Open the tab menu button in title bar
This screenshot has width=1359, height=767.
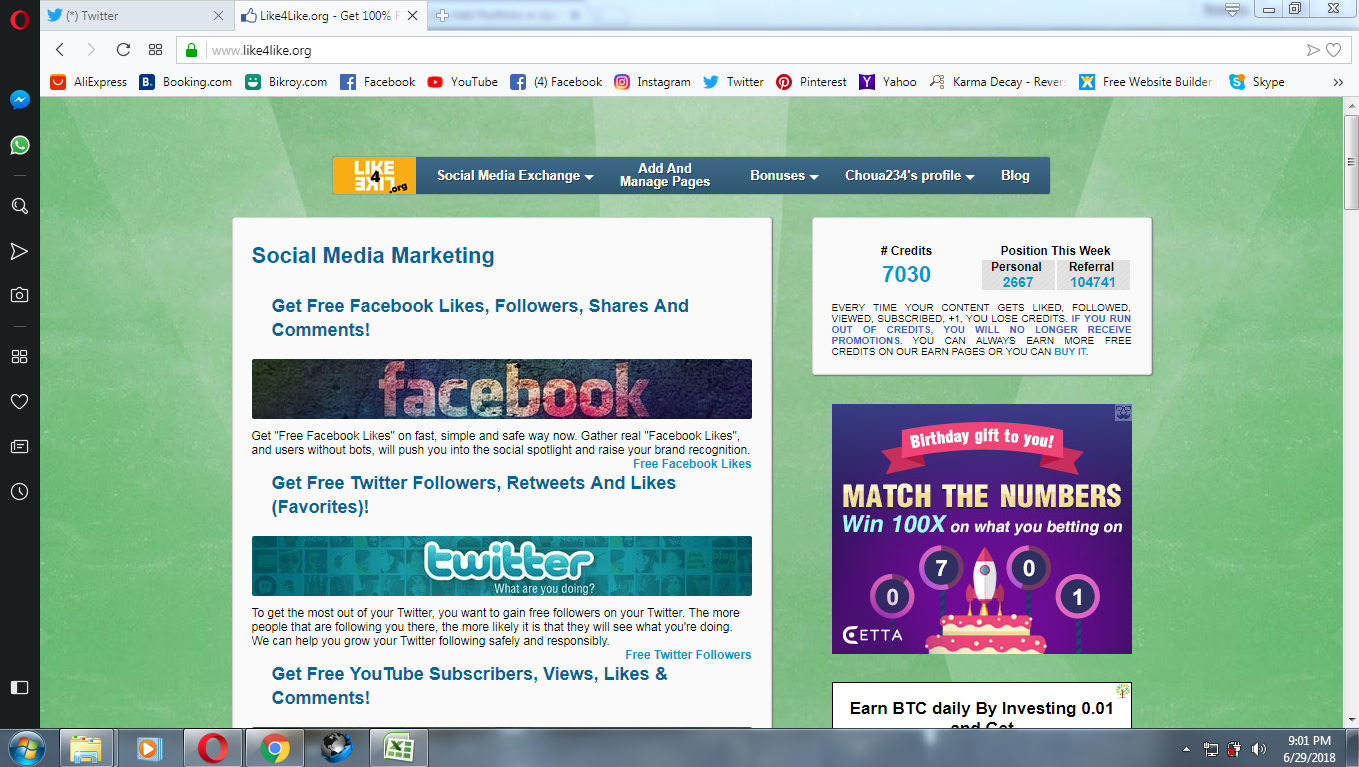pyautogui.click(x=1233, y=9)
